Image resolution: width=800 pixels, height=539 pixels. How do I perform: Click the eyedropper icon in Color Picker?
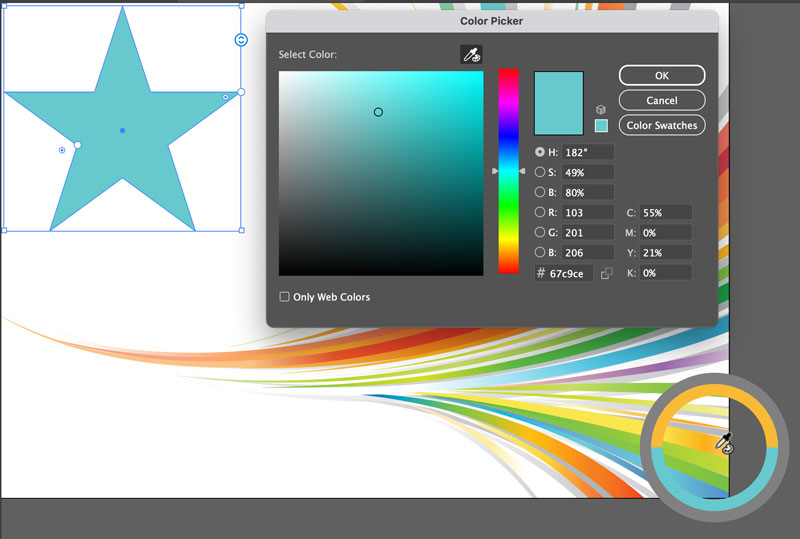pyautogui.click(x=471, y=55)
